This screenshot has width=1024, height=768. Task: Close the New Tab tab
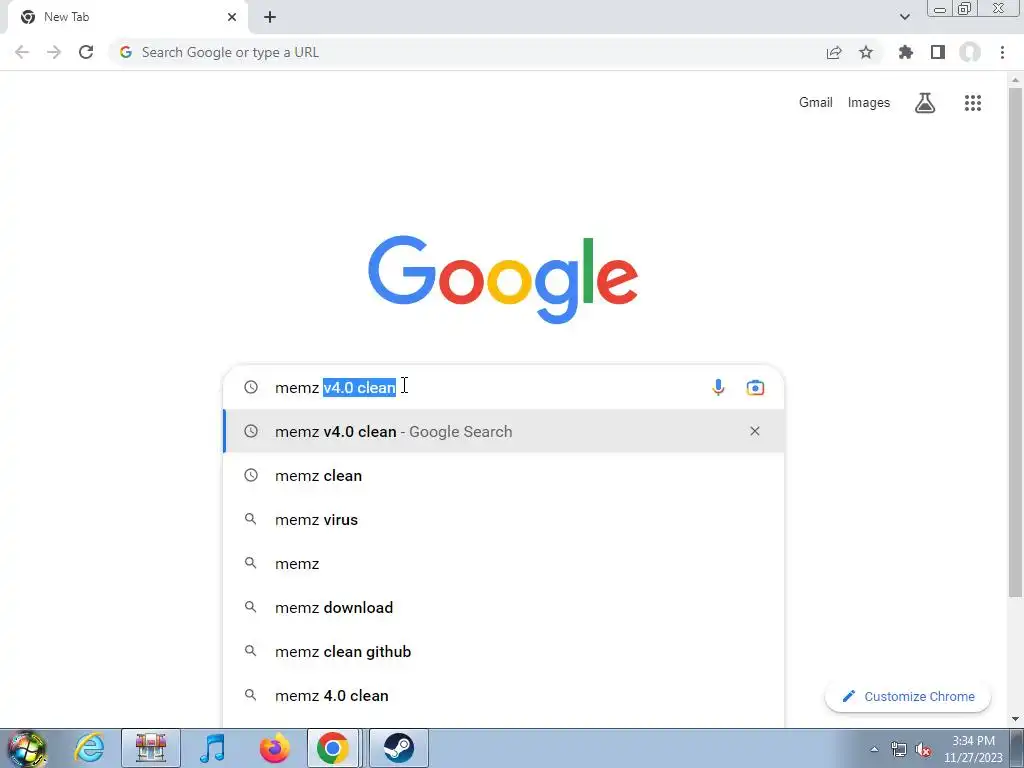232,17
